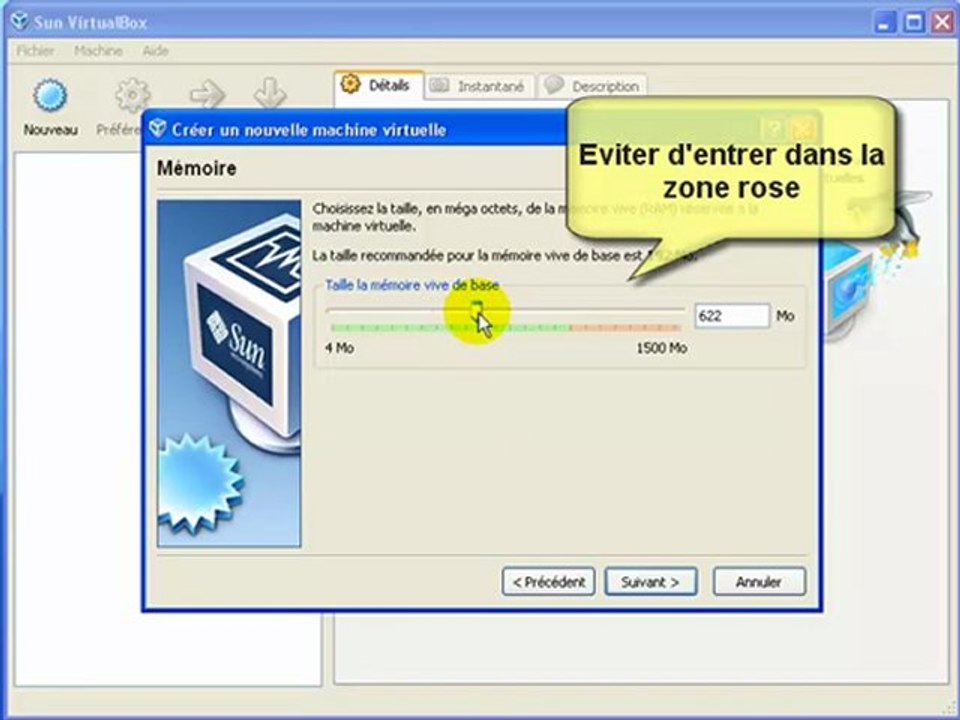Viewport: 960px width, 720px height.
Task: Click the 'Mémoire' heading in the wizard
Action: click(x=197, y=168)
